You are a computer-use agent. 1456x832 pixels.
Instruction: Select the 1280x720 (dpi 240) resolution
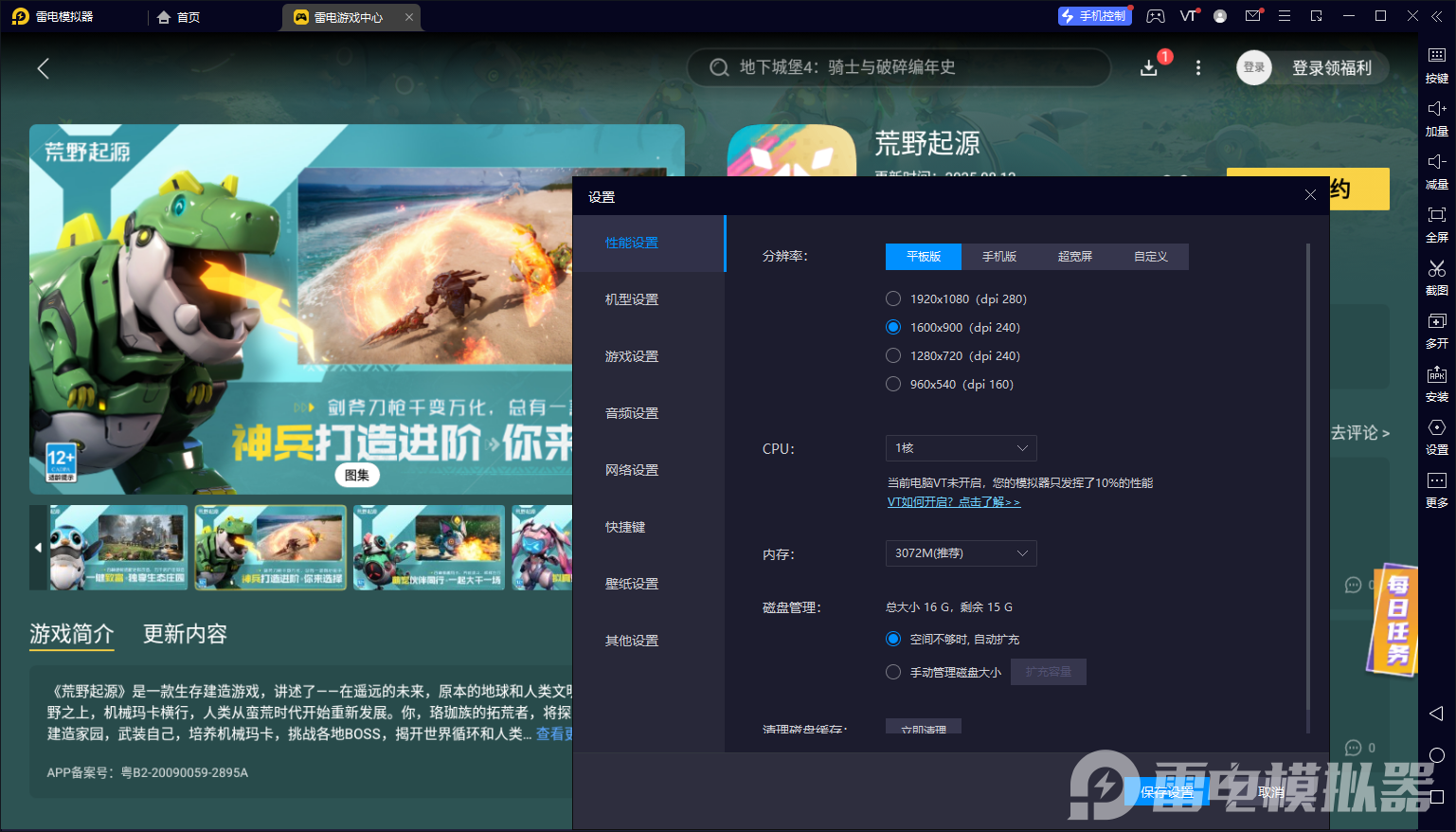pos(893,355)
